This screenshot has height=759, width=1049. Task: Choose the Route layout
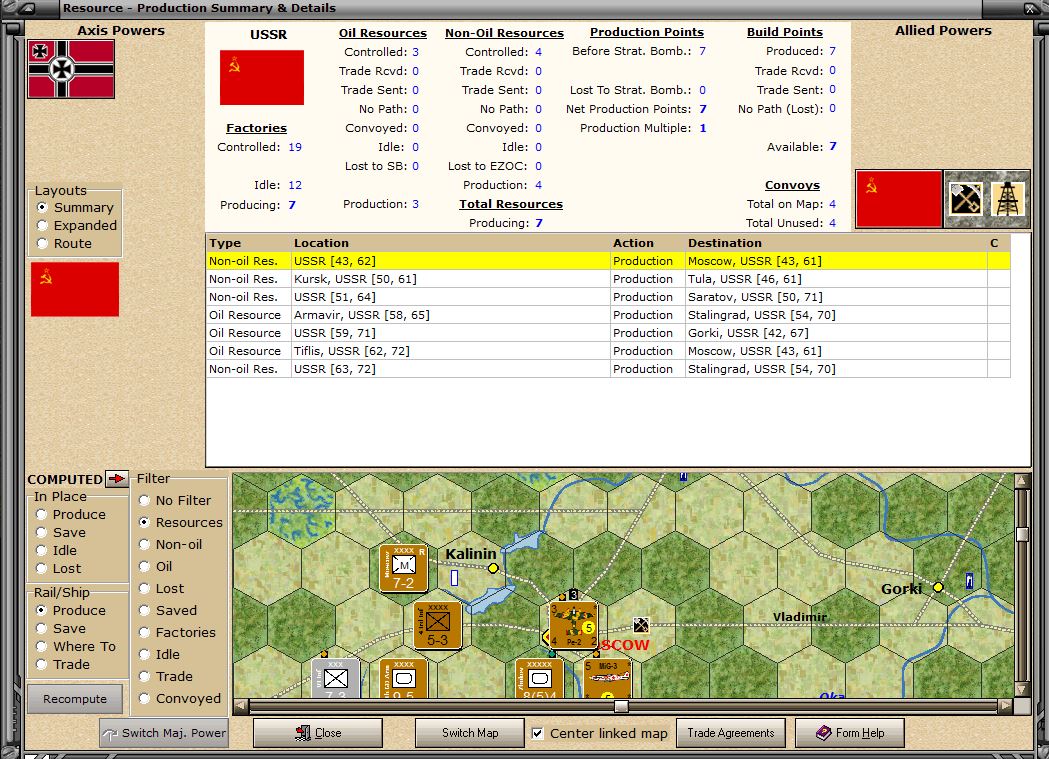(64, 243)
